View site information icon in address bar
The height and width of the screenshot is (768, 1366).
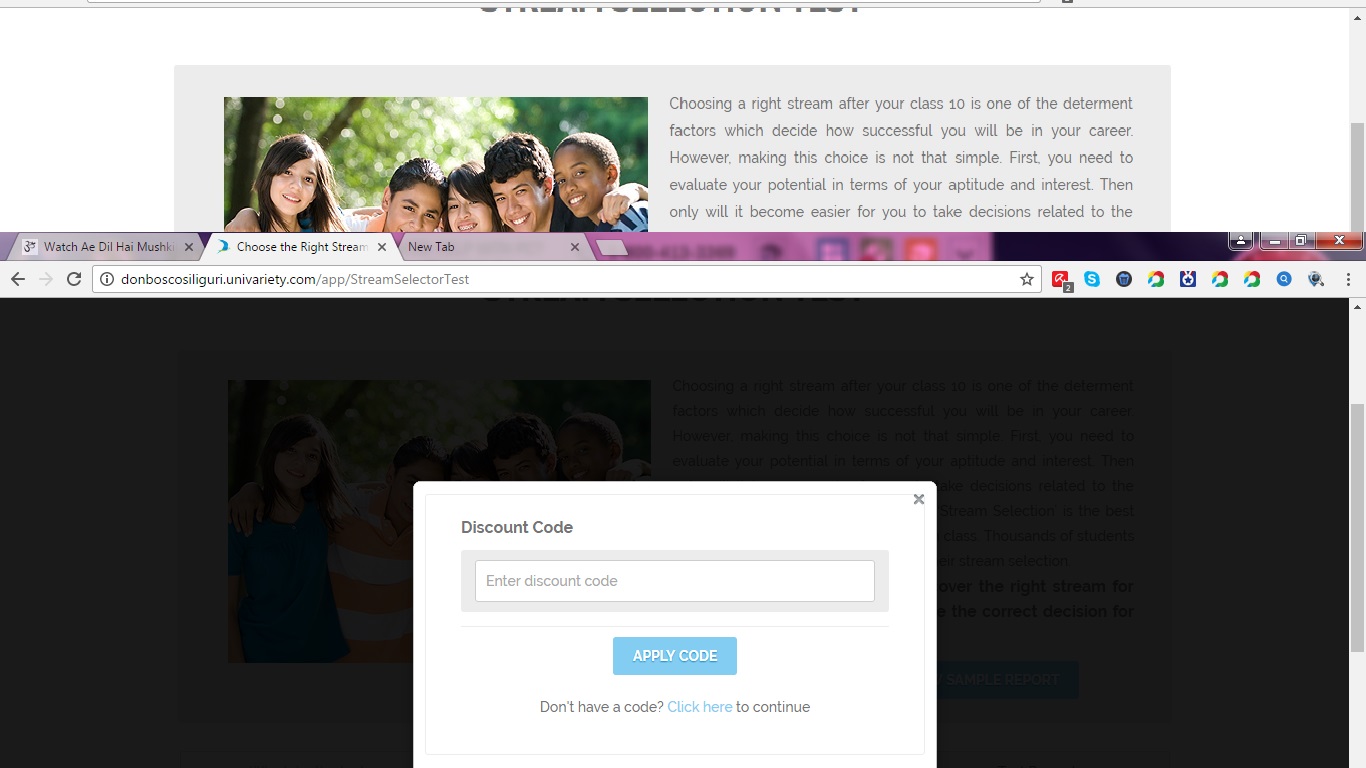click(107, 280)
